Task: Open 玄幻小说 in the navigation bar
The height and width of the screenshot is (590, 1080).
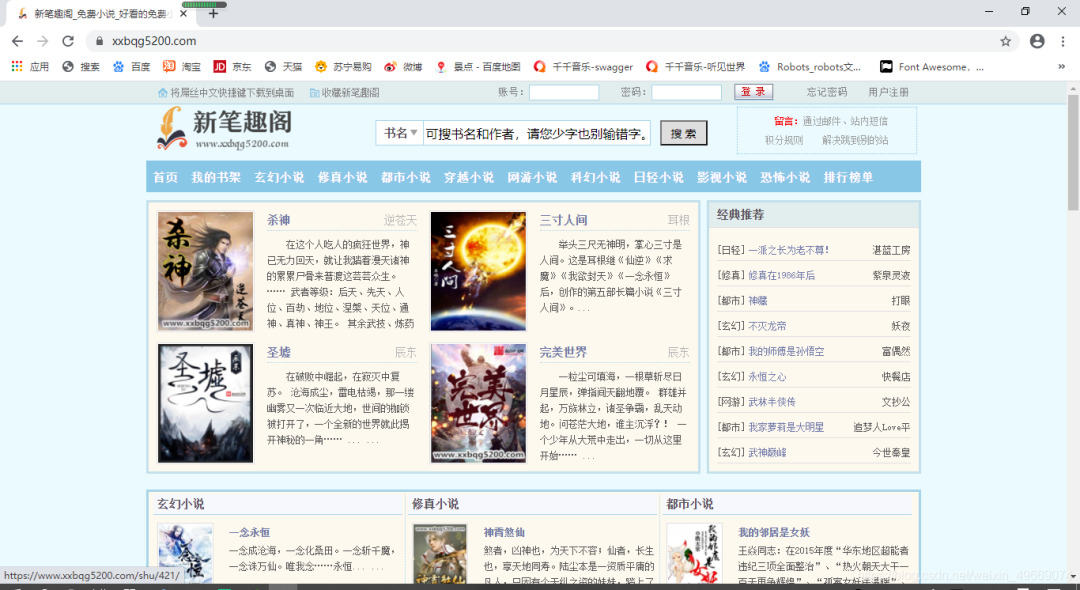Action: click(279, 177)
